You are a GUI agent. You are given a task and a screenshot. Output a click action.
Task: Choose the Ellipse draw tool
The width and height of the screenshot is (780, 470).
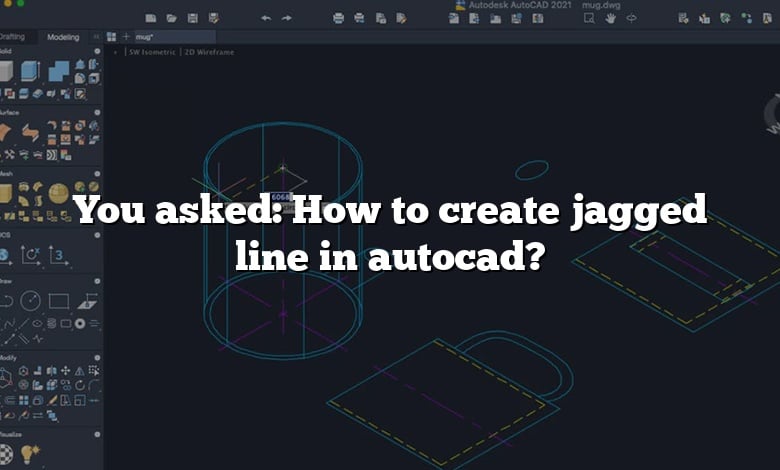pyautogui.click(x=37, y=324)
